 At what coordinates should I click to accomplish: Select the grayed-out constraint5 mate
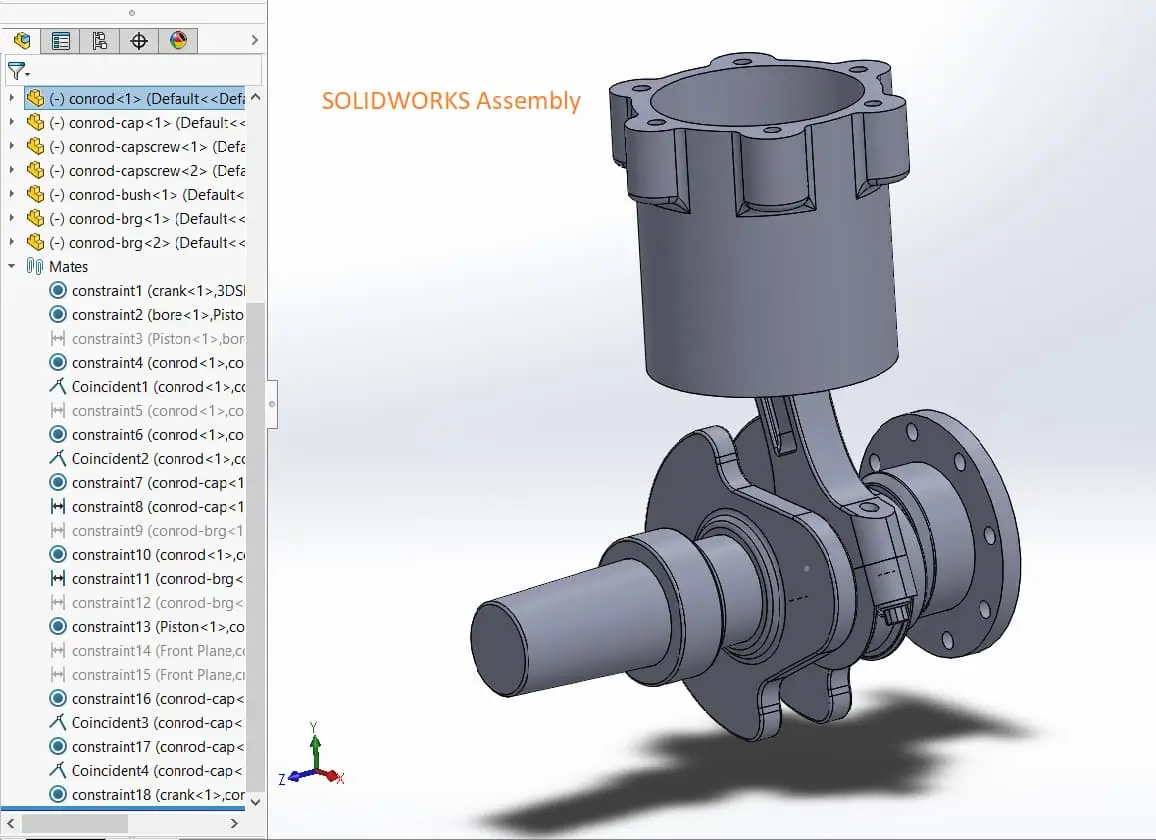click(140, 410)
